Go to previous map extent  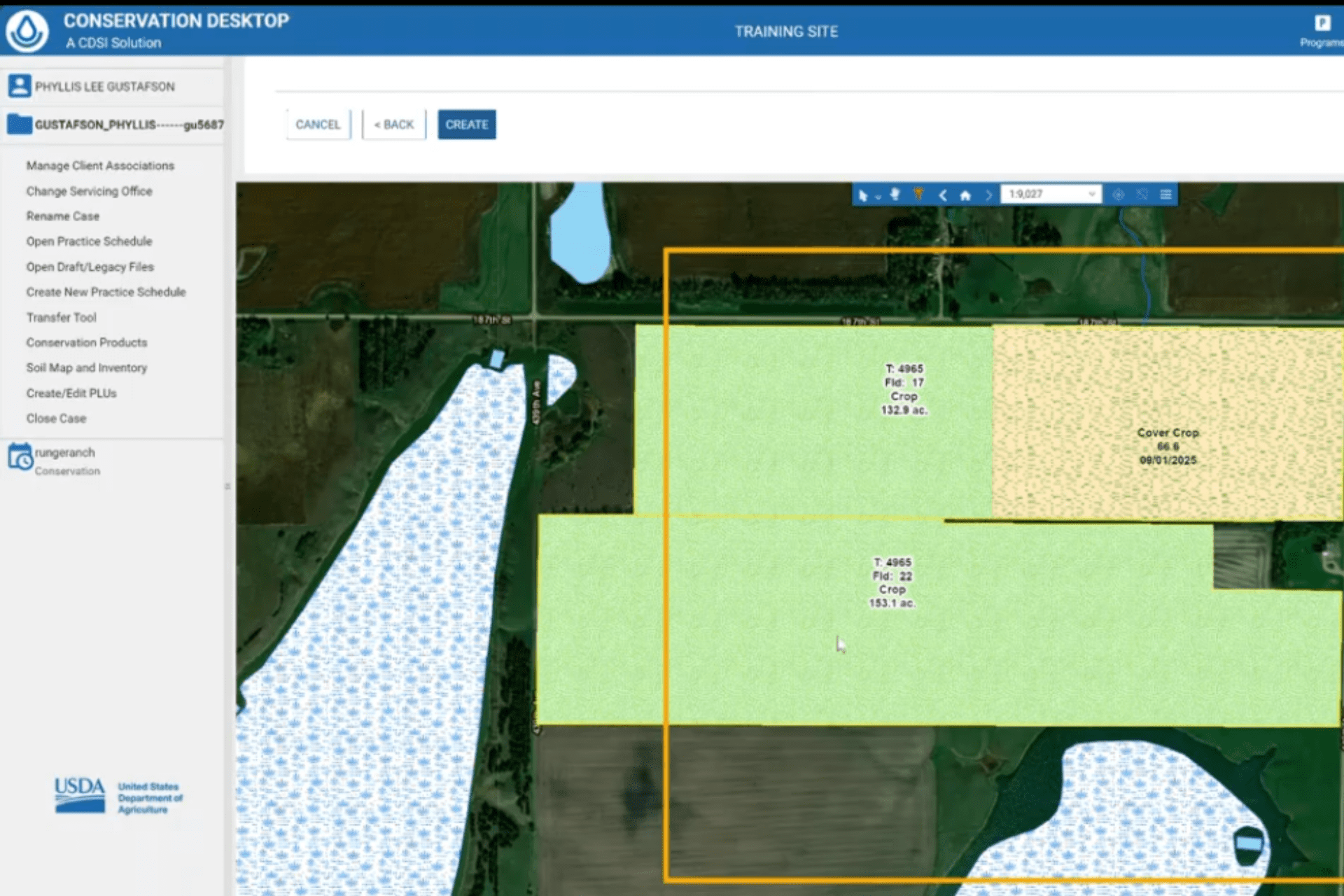[942, 195]
